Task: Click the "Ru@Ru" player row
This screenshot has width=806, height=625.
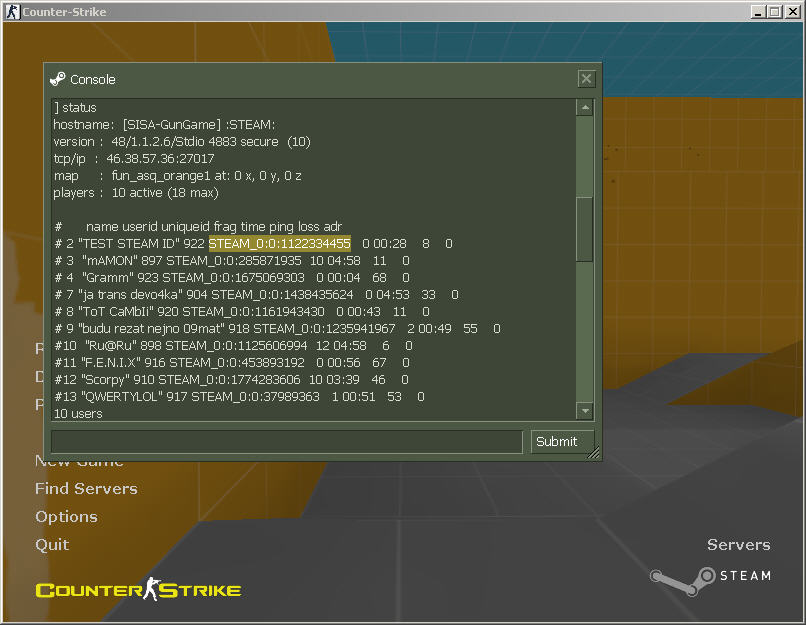Action: tap(233, 345)
